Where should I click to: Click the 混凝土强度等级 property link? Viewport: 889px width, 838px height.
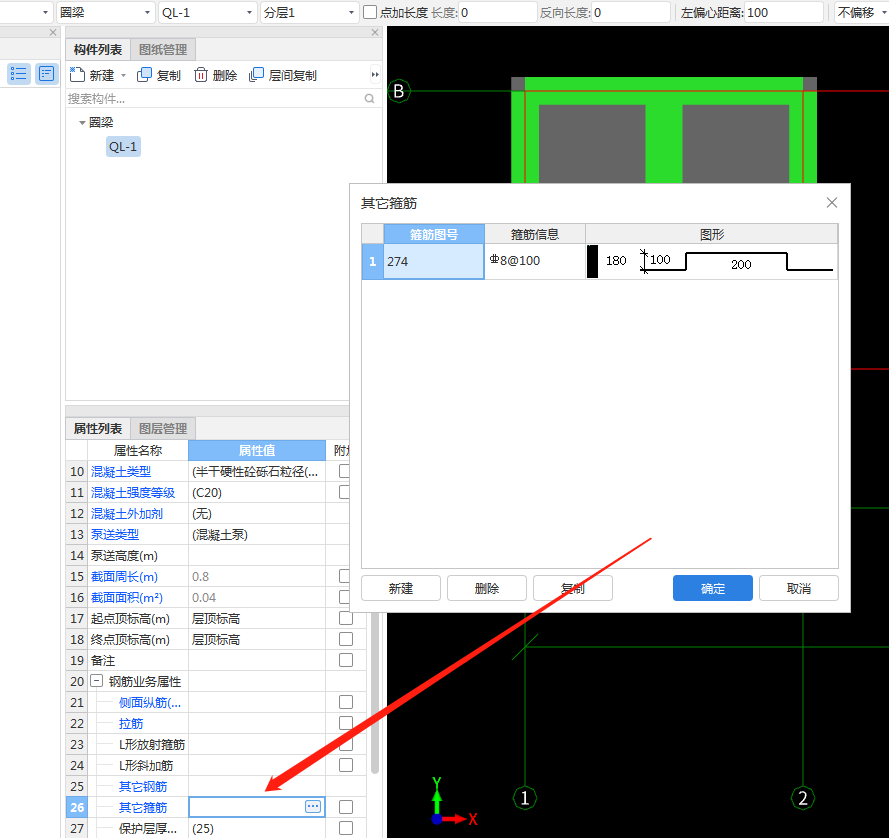coord(133,492)
